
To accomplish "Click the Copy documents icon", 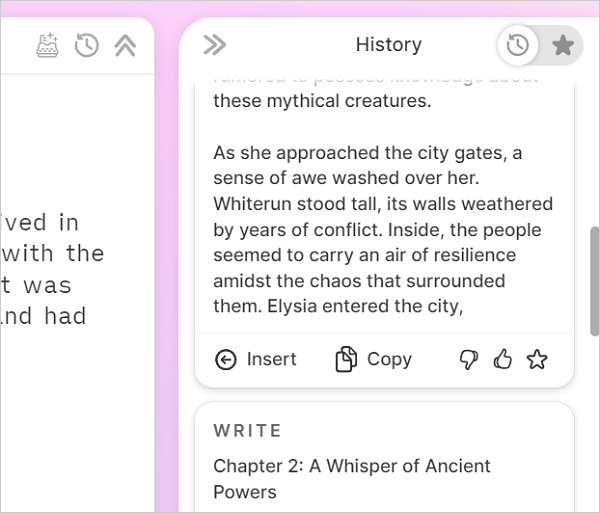I will click(346, 359).
